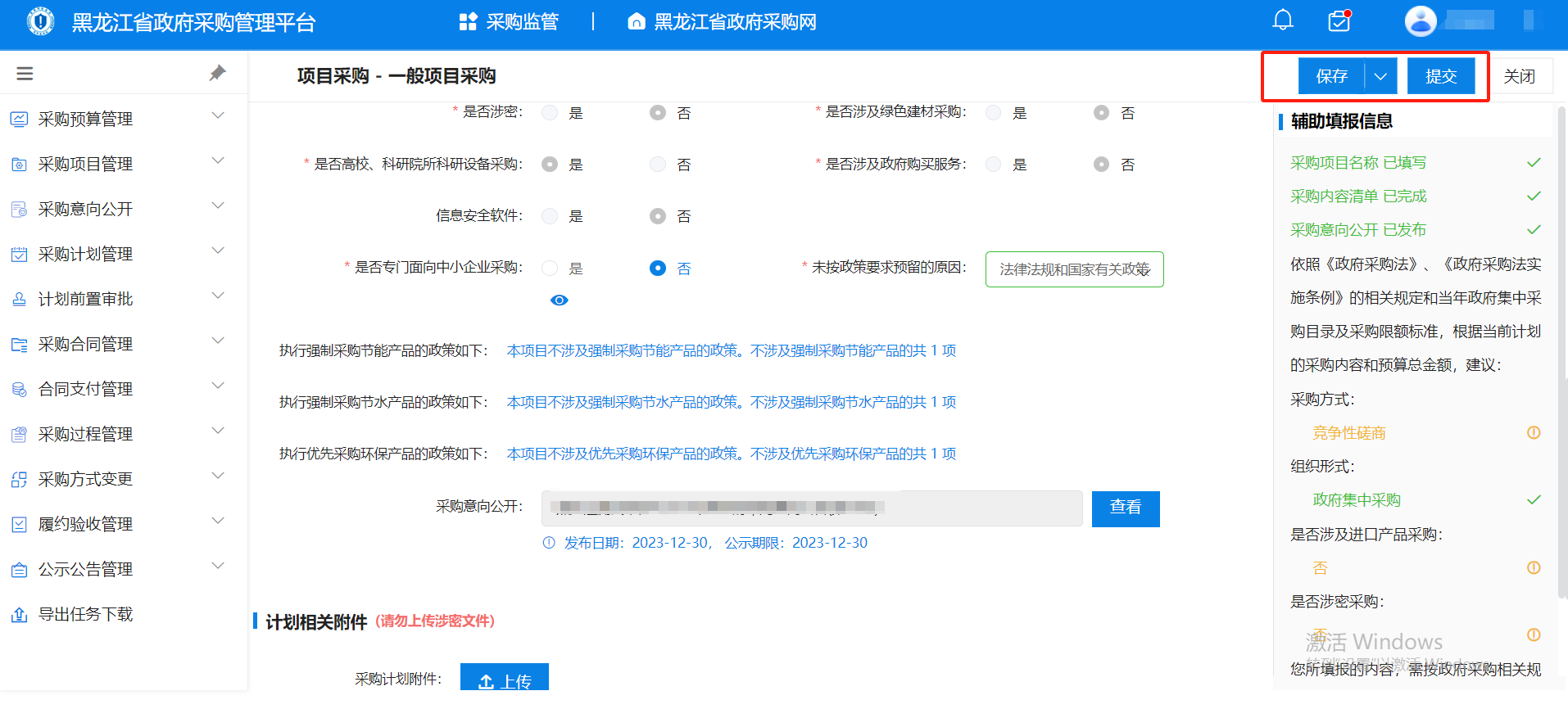
Task: Click the 竞争性磋商 suggestion text
Action: coord(1349,433)
